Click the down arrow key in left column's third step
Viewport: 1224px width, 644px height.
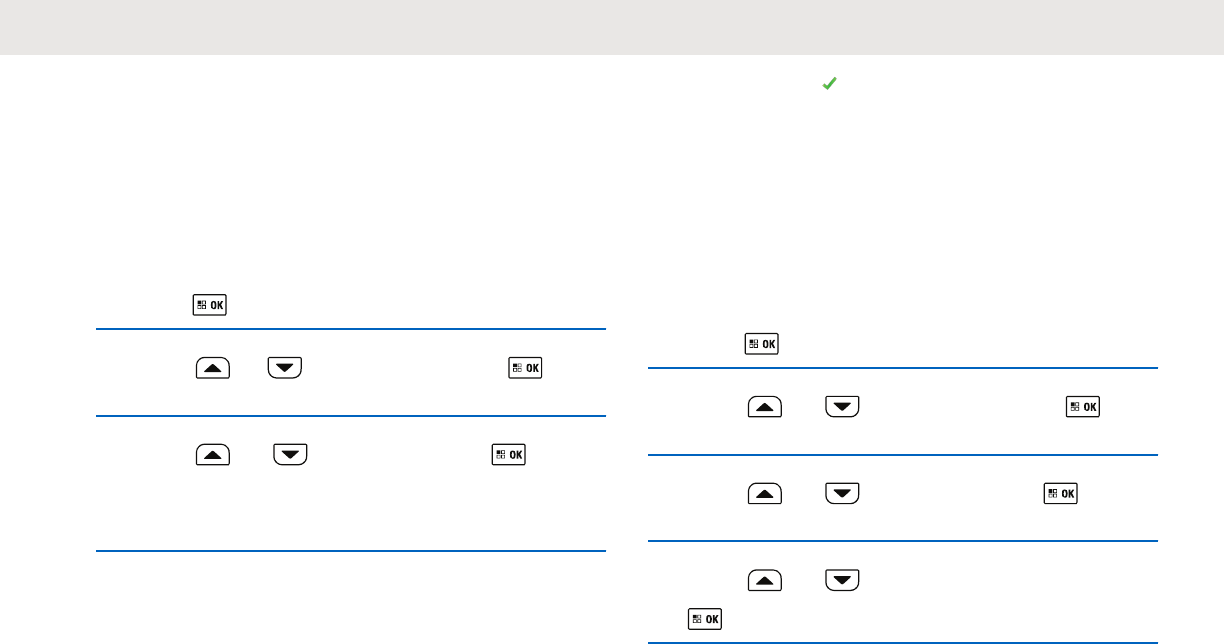[x=290, y=456]
